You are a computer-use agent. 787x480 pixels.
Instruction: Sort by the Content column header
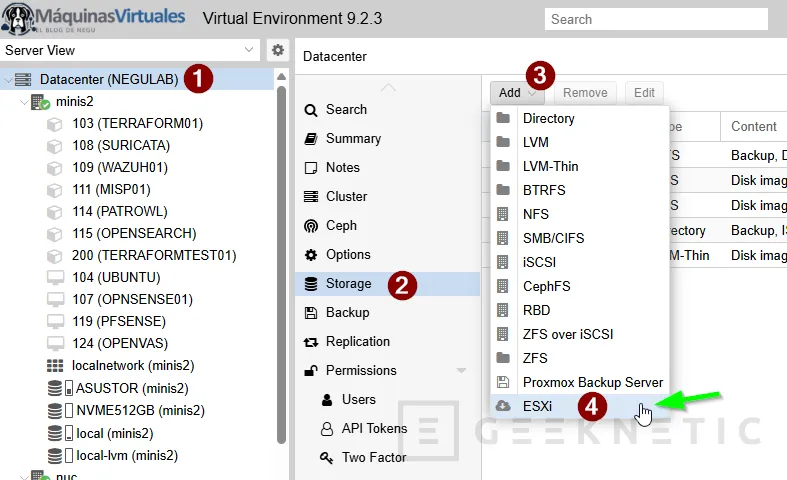click(x=753, y=127)
